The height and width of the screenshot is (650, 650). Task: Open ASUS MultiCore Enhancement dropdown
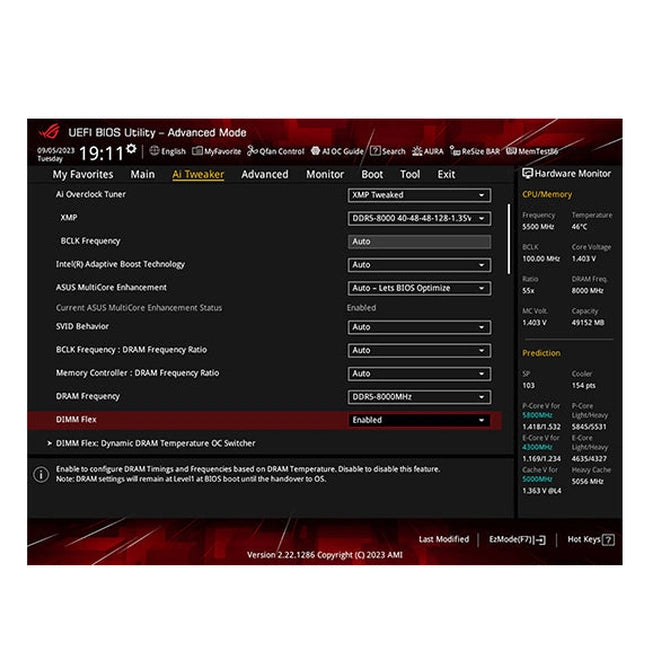pyautogui.click(x=420, y=288)
